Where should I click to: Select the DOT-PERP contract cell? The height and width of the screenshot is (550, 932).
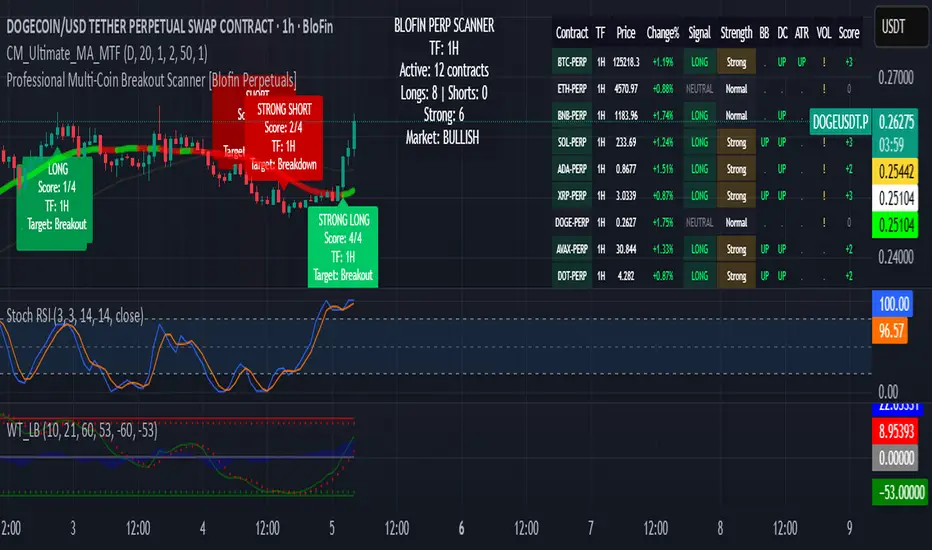(572, 276)
